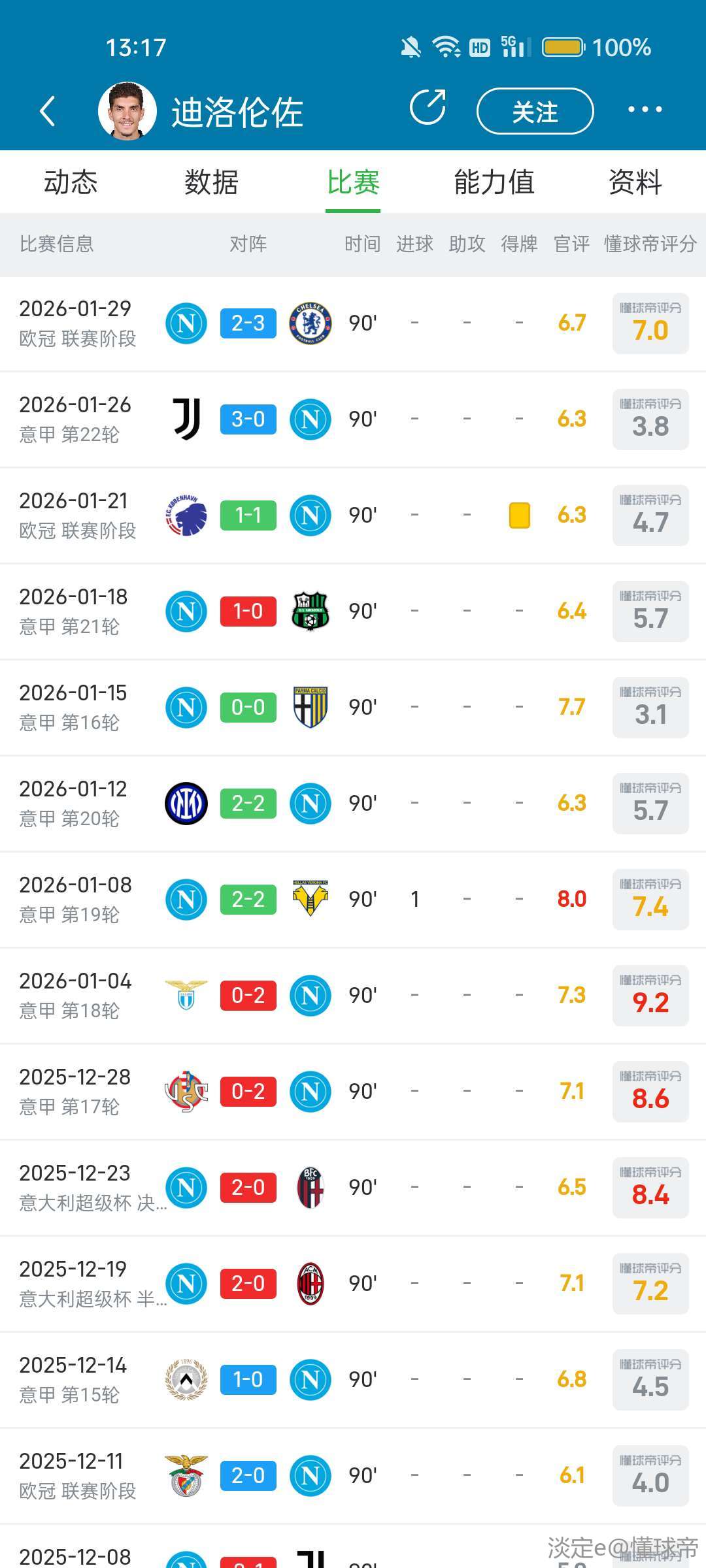Viewport: 706px width, 1568px height.
Task: Open the 资料 tab
Action: [x=635, y=182]
